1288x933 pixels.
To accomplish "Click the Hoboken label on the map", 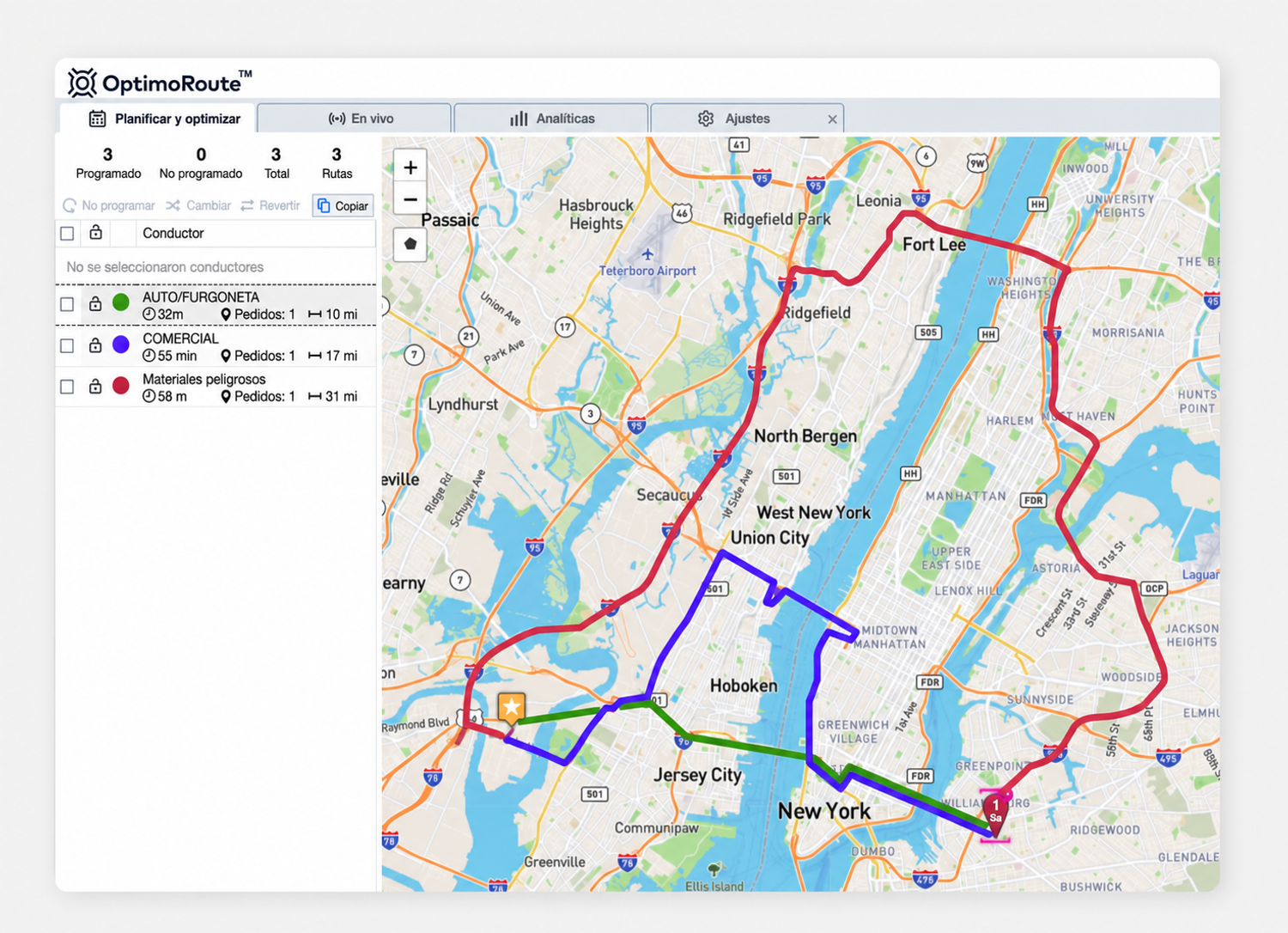I will tap(744, 686).
